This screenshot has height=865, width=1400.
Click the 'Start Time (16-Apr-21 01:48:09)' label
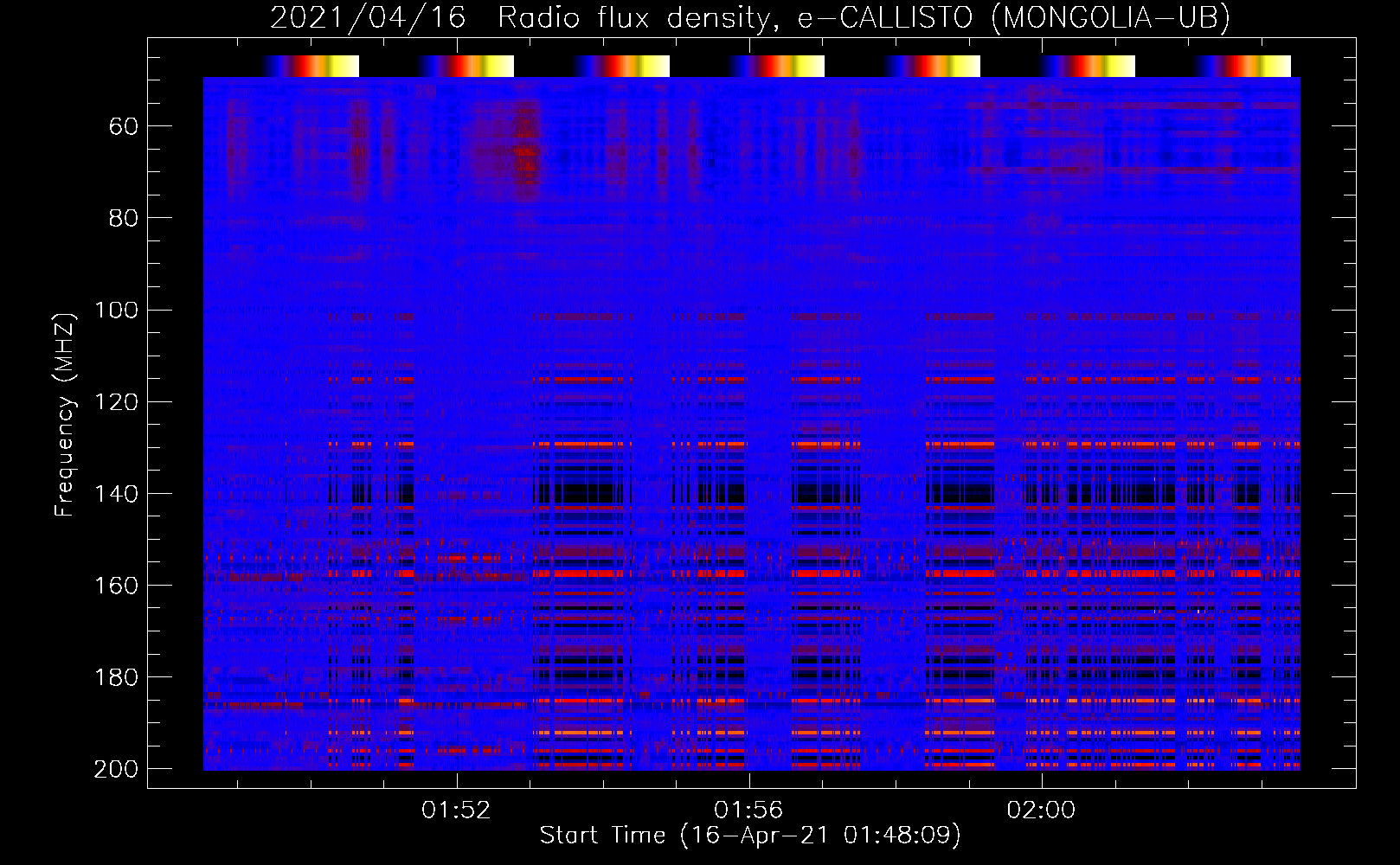click(750, 836)
